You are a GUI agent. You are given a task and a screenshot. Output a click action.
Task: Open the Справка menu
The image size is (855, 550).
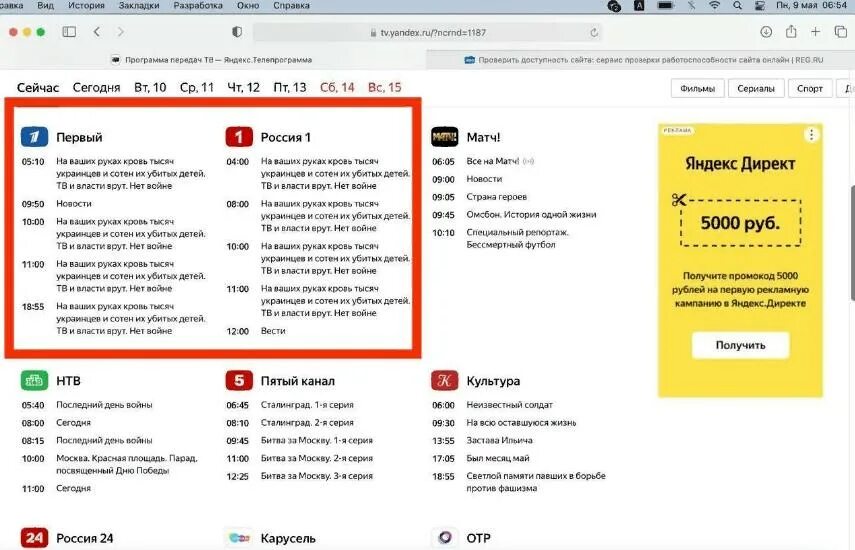pyautogui.click(x=291, y=5)
